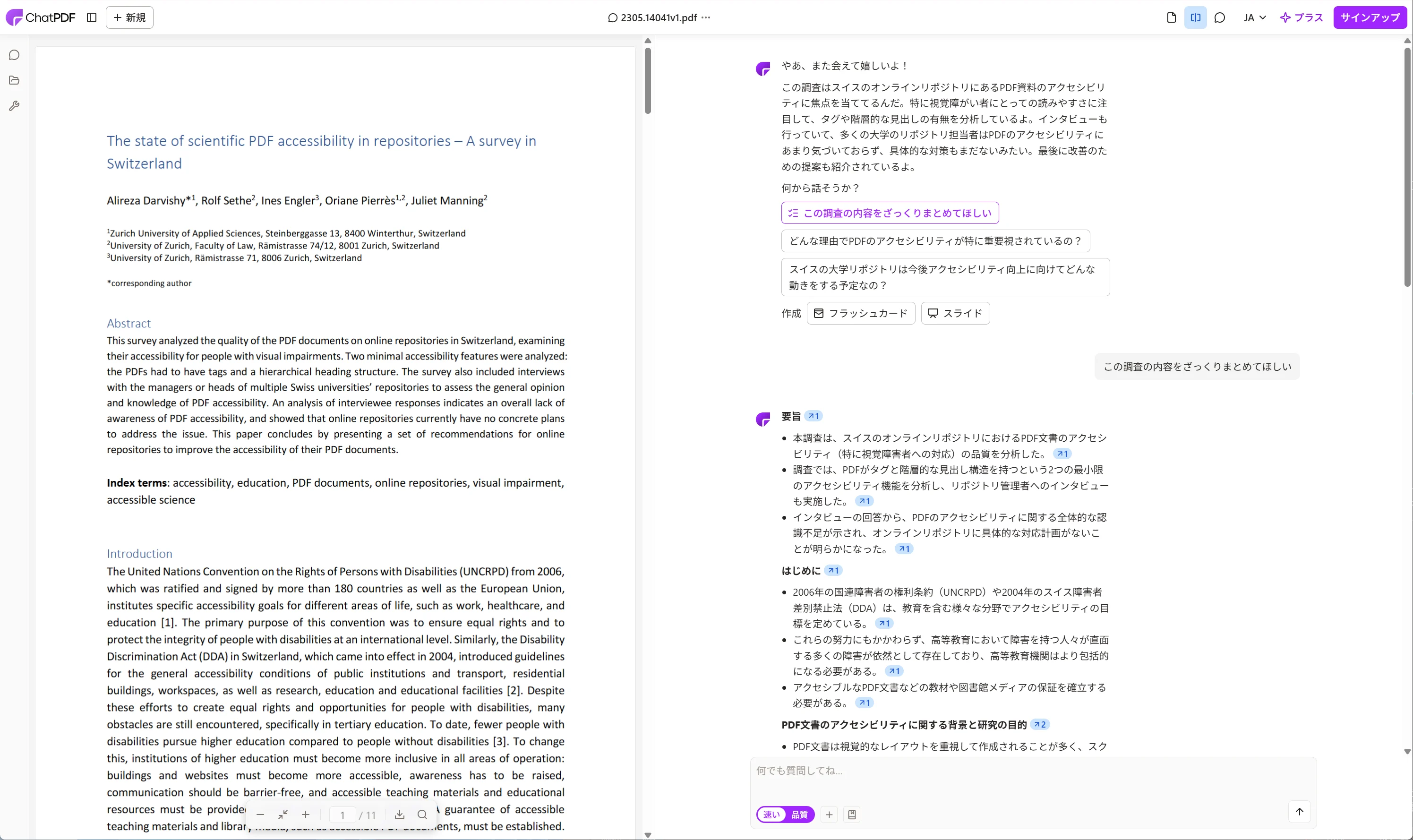Image resolution: width=1413 pixels, height=840 pixels.
Task: Open the API/tools wrench icon in sidebar
Action: point(14,105)
